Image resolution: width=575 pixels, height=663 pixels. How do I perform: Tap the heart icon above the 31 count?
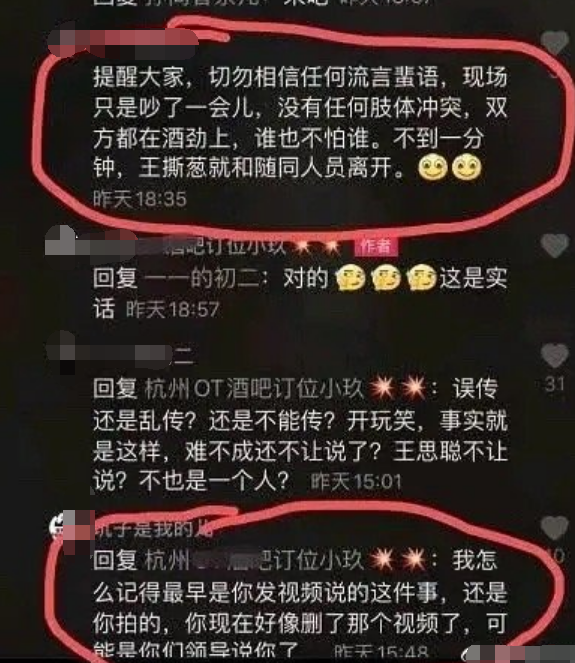555,355
